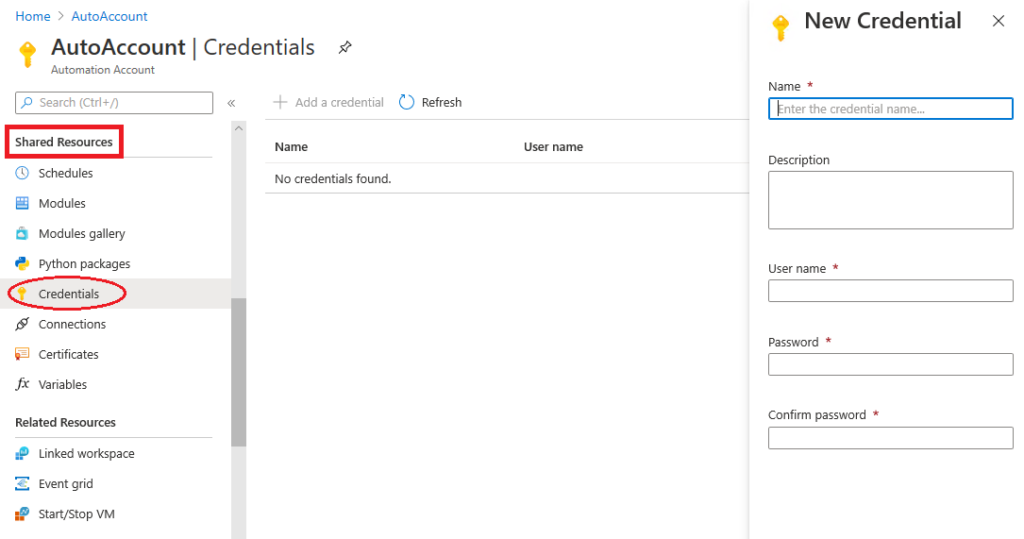
Task: Click the Modules grid icon
Action: pyautogui.click(x=22, y=203)
